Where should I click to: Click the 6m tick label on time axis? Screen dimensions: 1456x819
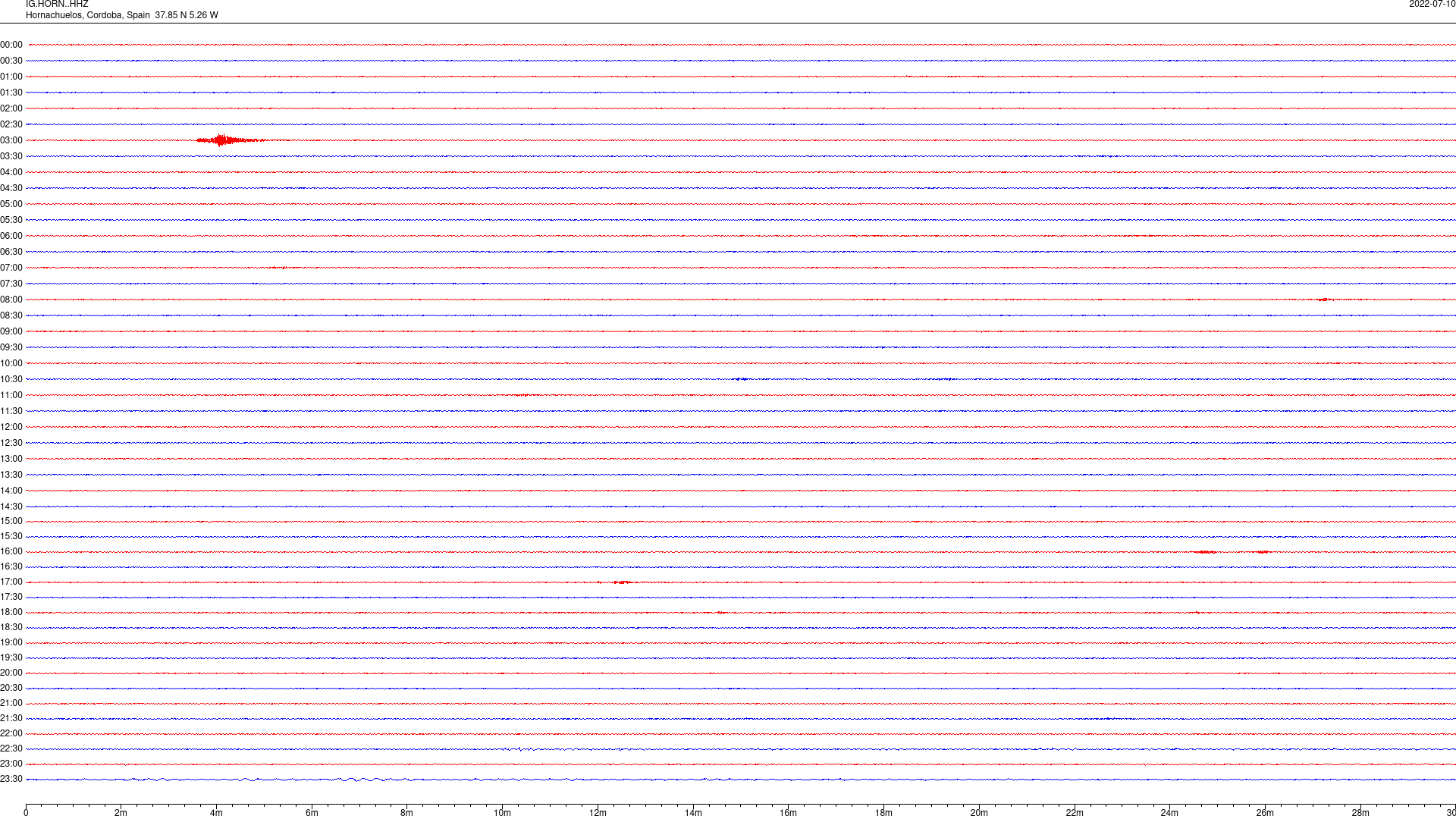coord(312,813)
